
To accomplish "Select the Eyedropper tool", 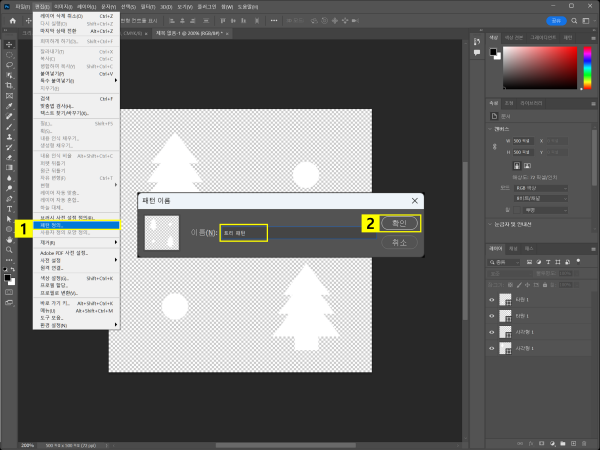I will pos(9,106).
